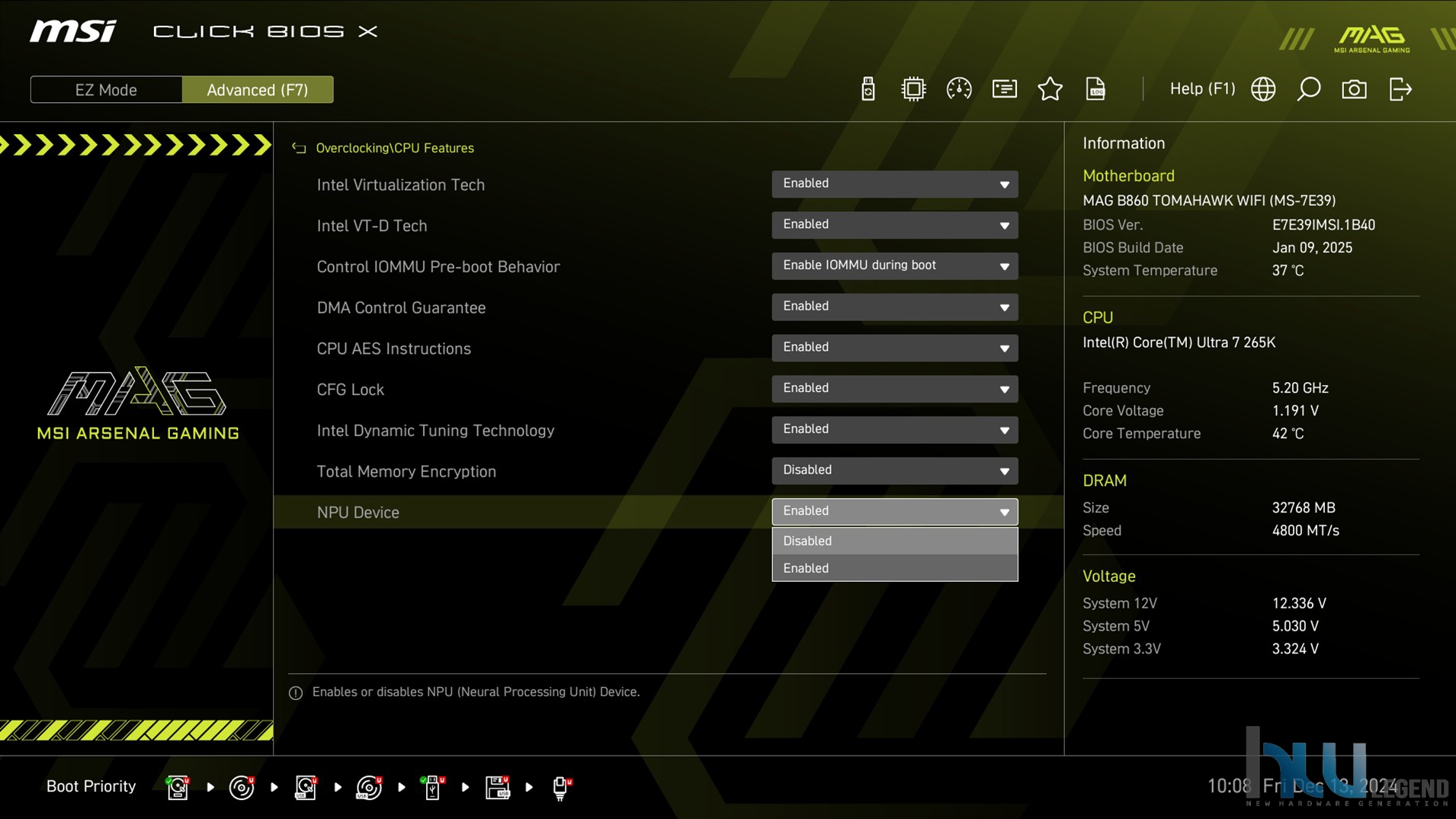
Task: Select the Intel Dynamic Tuning Technology label
Action: (435, 431)
